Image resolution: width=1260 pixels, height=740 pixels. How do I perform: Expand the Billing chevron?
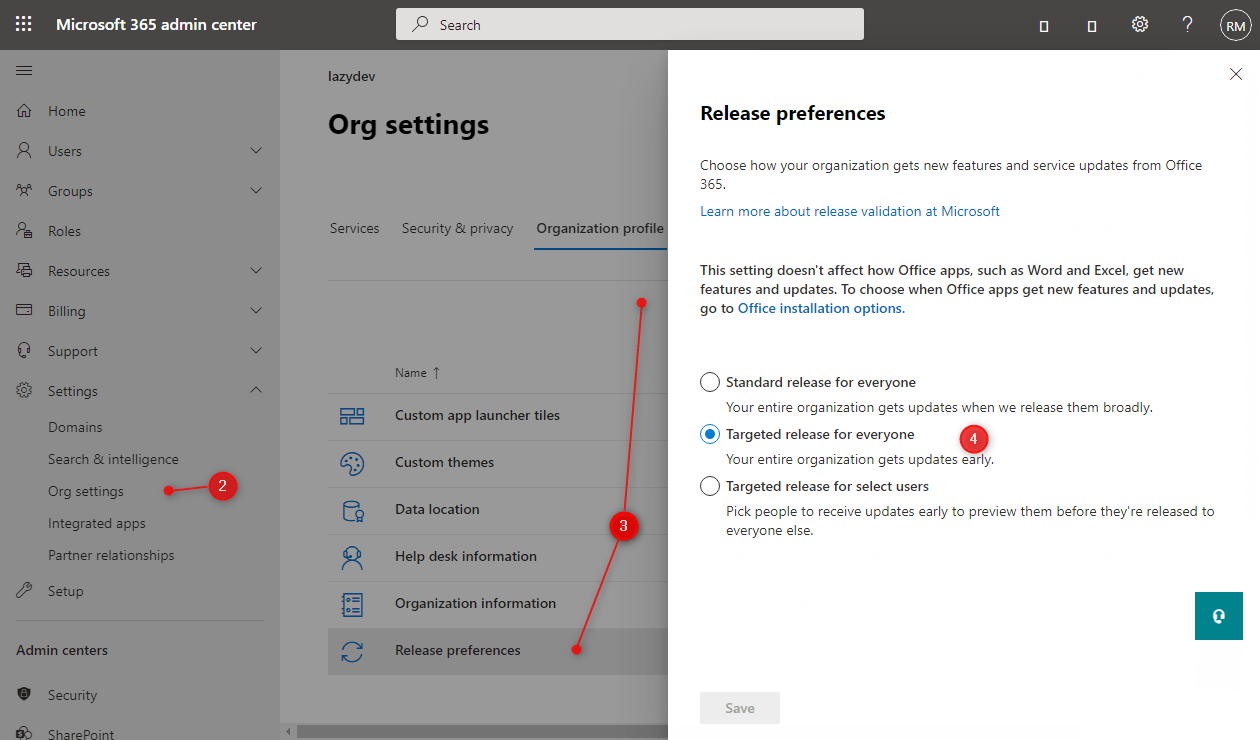tap(256, 311)
